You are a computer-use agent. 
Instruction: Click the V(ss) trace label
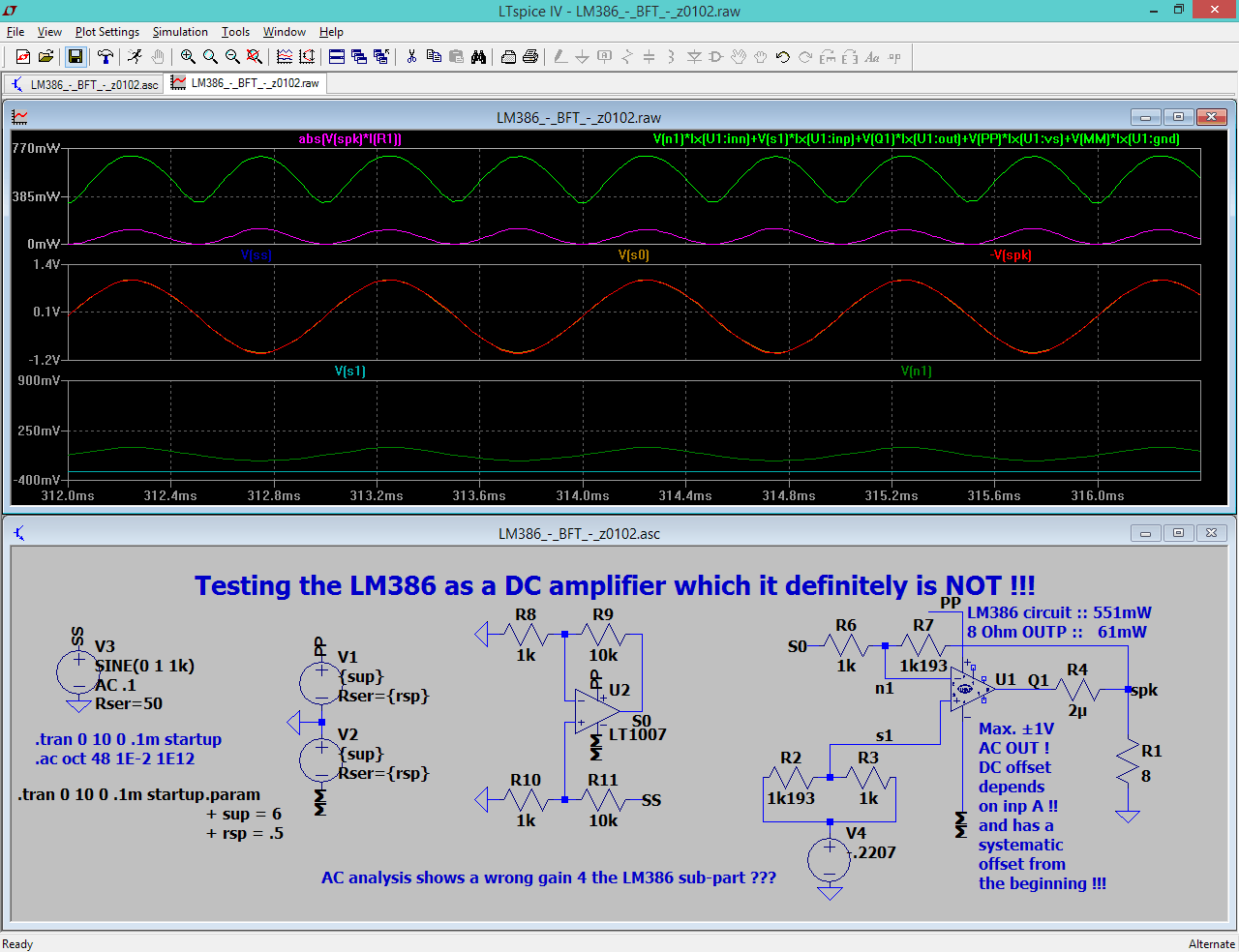click(257, 255)
